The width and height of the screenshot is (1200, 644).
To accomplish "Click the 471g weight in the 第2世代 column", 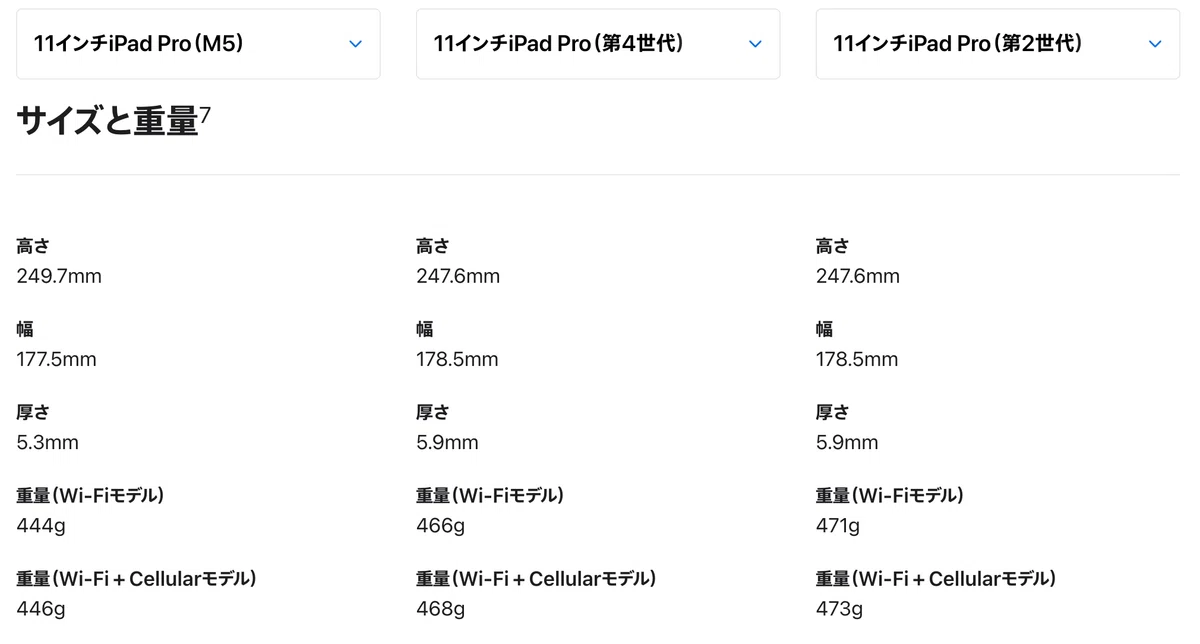I will coord(838,525).
